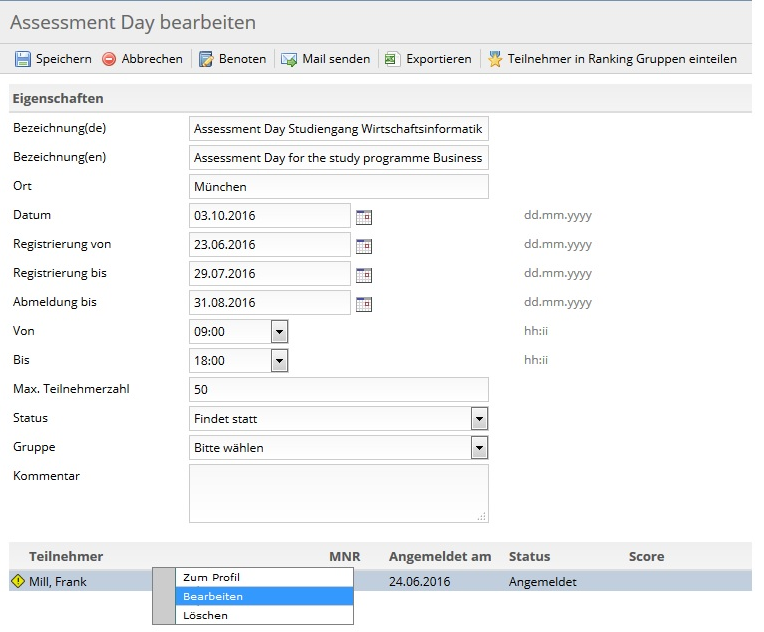This screenshot has width=764, height=632.
Task: Open calendar picker for Registrierung bis
Action: [363, 275]
